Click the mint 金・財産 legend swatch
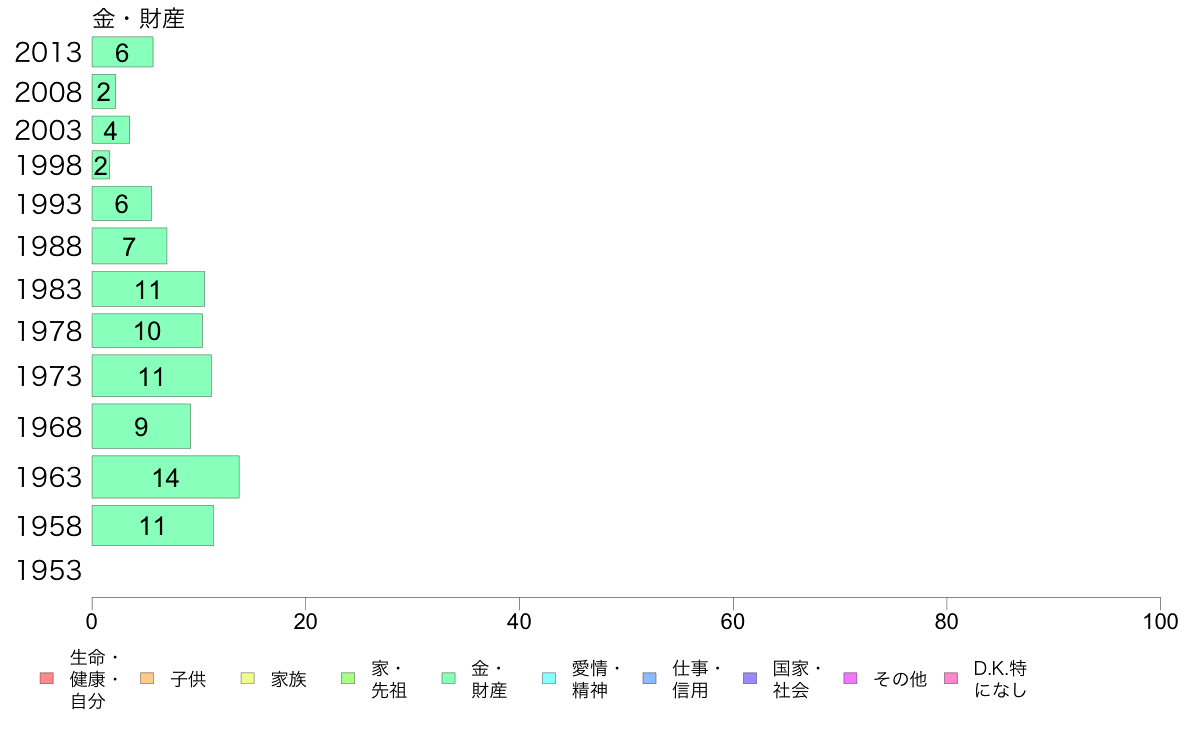The image size is (1188, 736). tap(449, 678)
